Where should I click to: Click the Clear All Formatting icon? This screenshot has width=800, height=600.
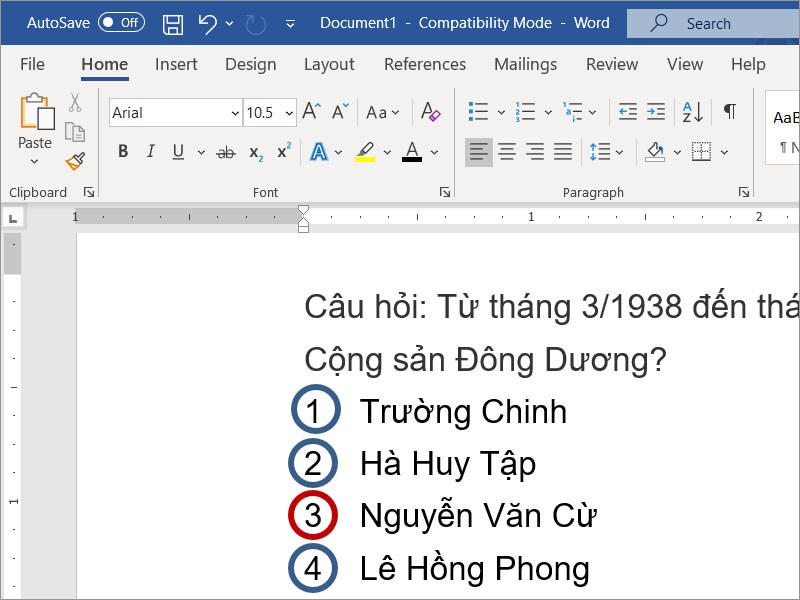click(430, 112)
